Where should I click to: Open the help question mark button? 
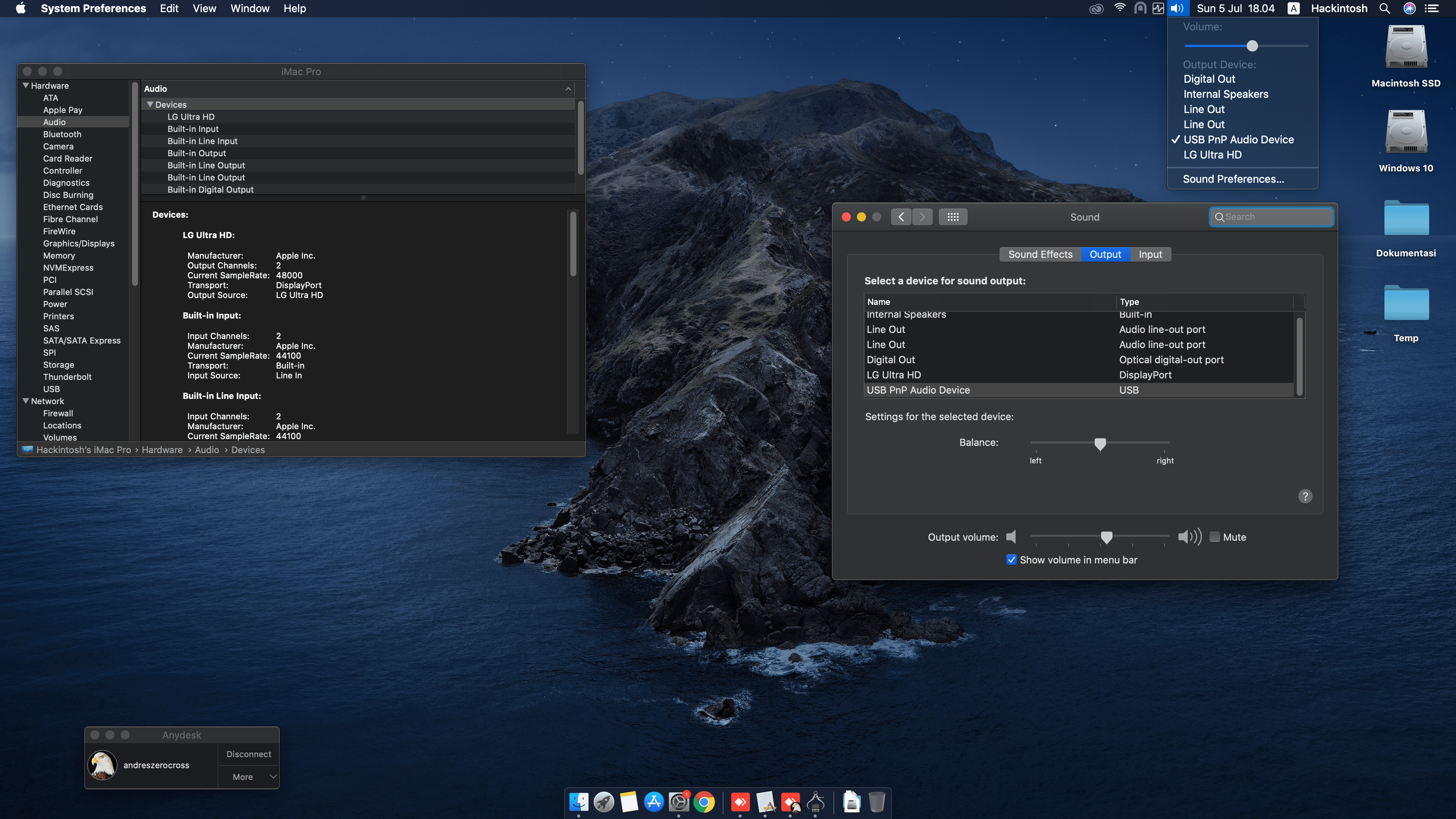tap(1305, 496)
